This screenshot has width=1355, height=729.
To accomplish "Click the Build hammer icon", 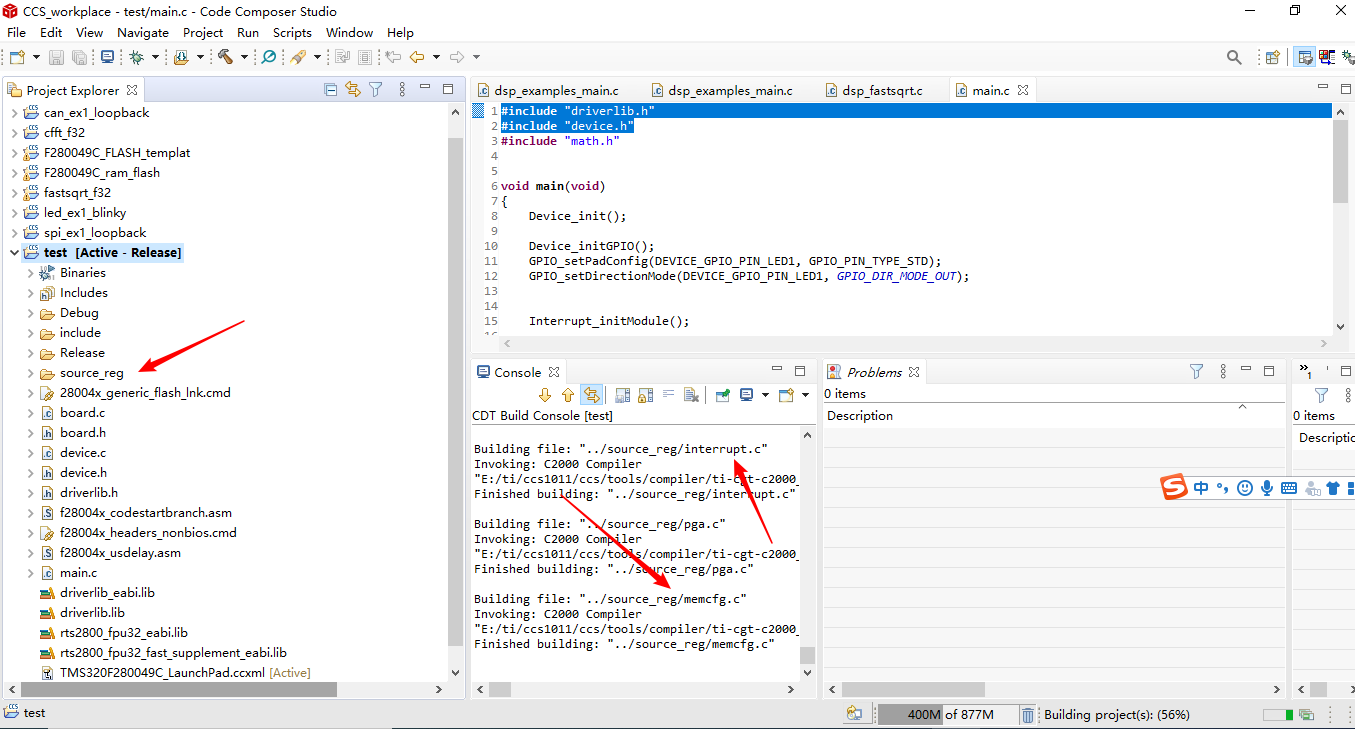I will click(x=225, y=57).
